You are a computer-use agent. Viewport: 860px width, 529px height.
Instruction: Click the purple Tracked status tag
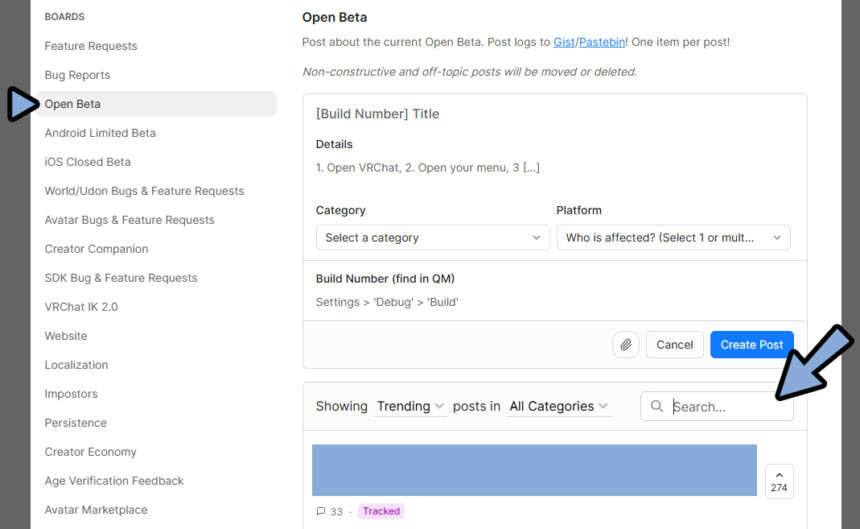point(381,511)
